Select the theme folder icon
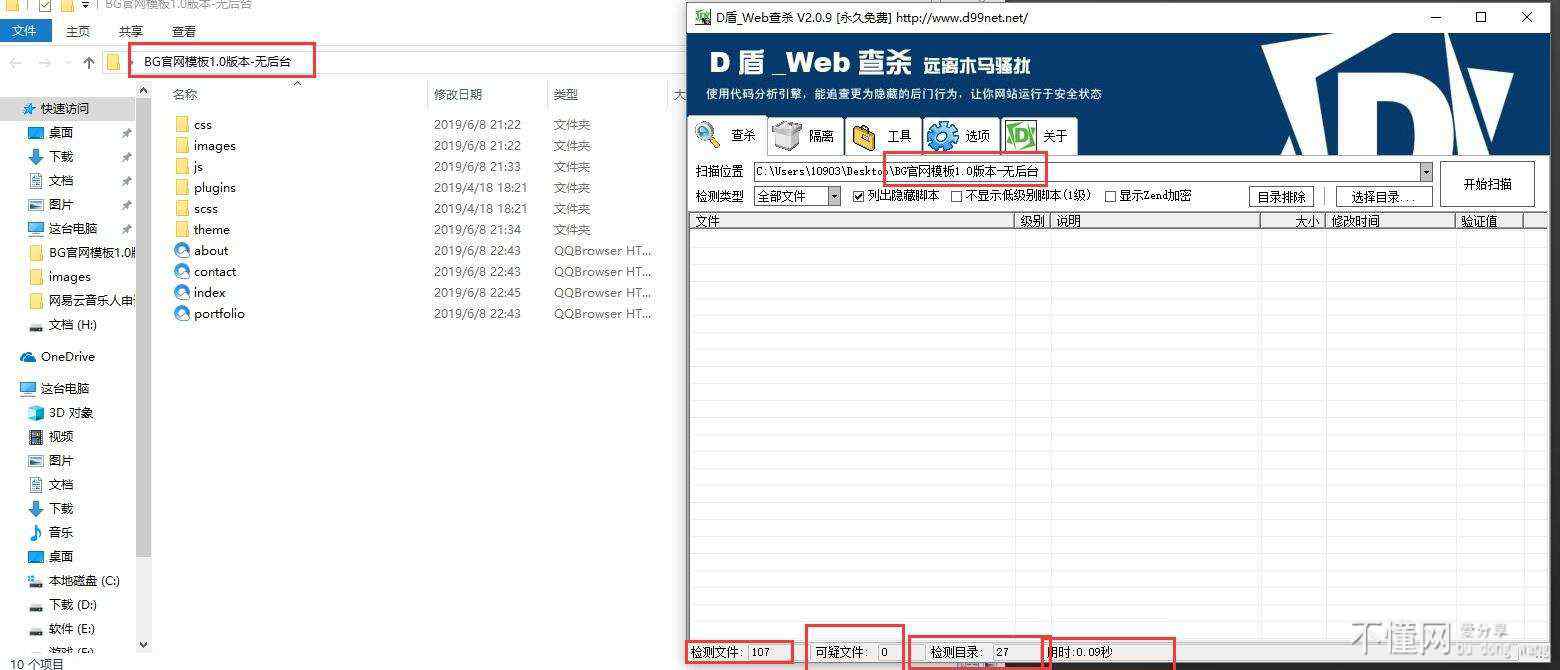 point(182,229)
